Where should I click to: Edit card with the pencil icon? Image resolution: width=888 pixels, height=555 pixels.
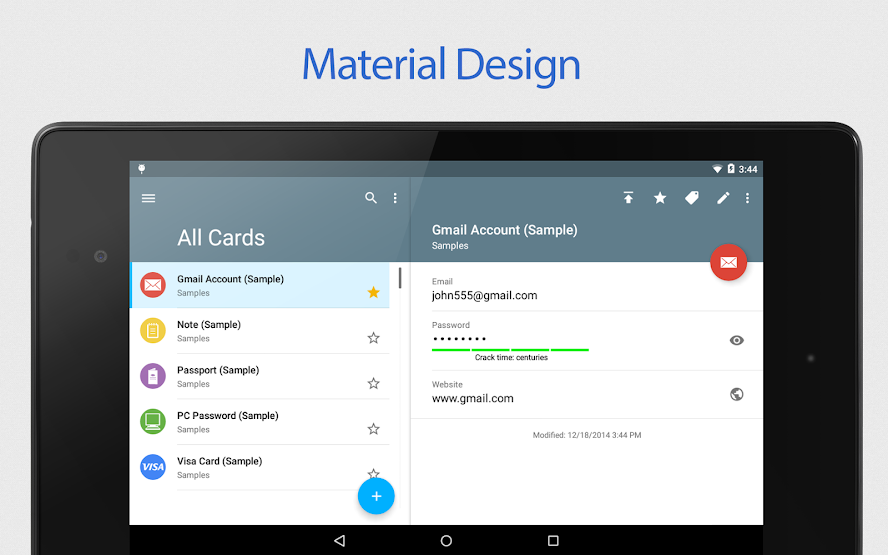pos(723,198)
